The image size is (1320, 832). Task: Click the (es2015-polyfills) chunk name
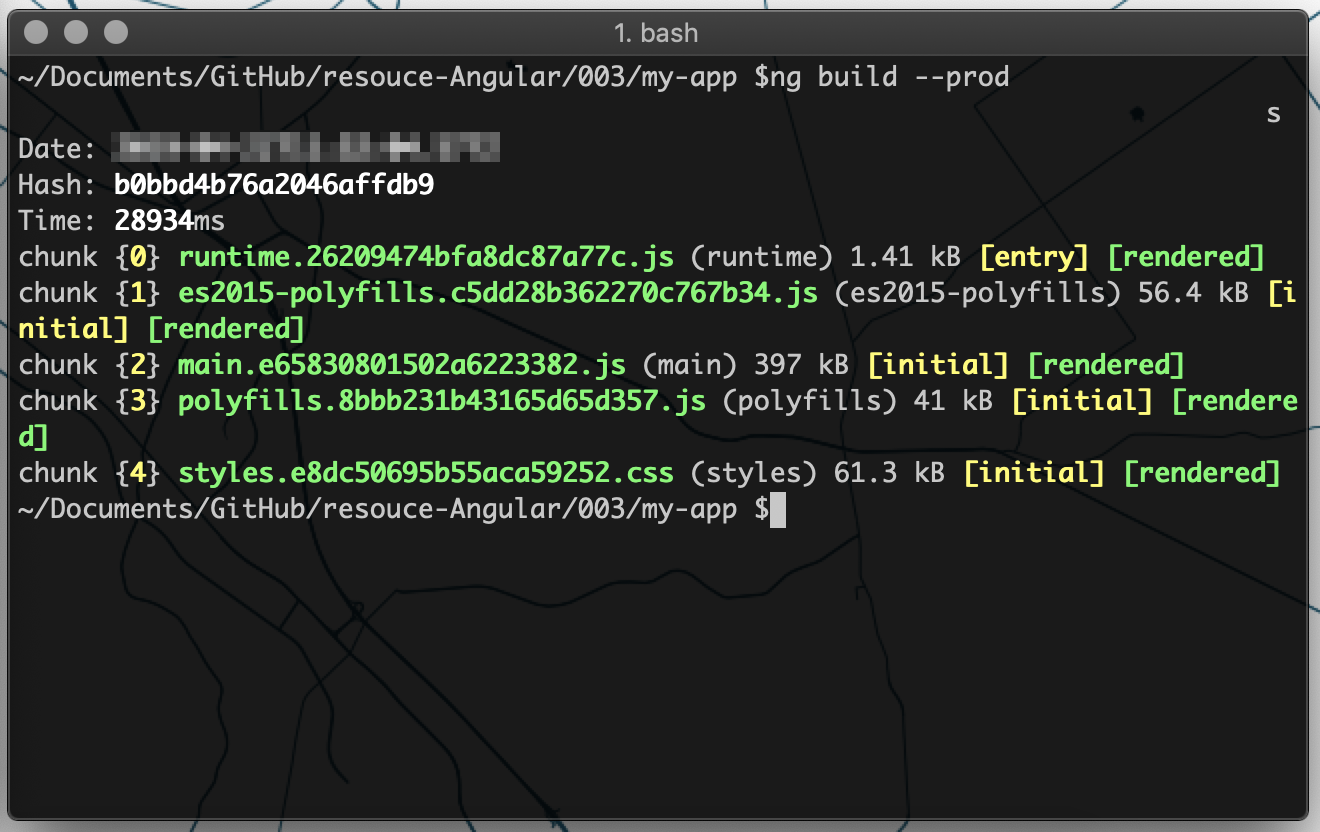pos(978,293)
